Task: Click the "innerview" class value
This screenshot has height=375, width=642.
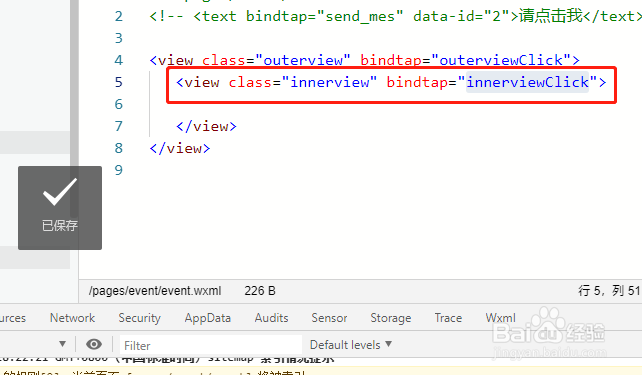Action: pos(329,82)
